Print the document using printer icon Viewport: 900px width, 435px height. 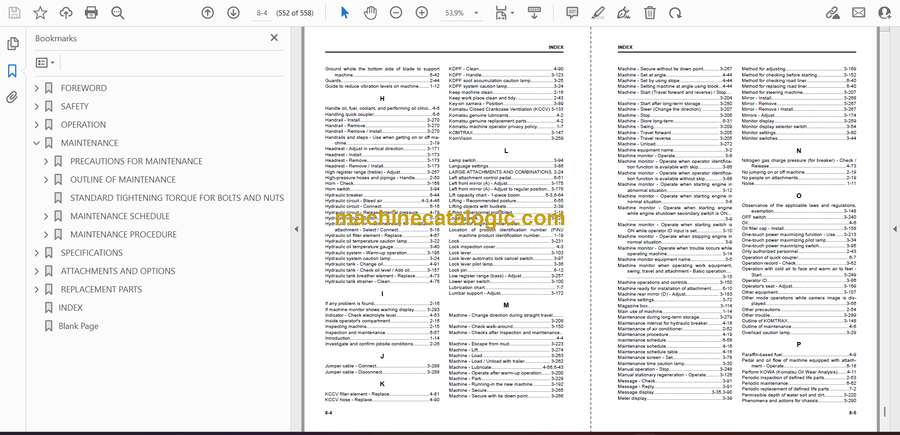91,13
